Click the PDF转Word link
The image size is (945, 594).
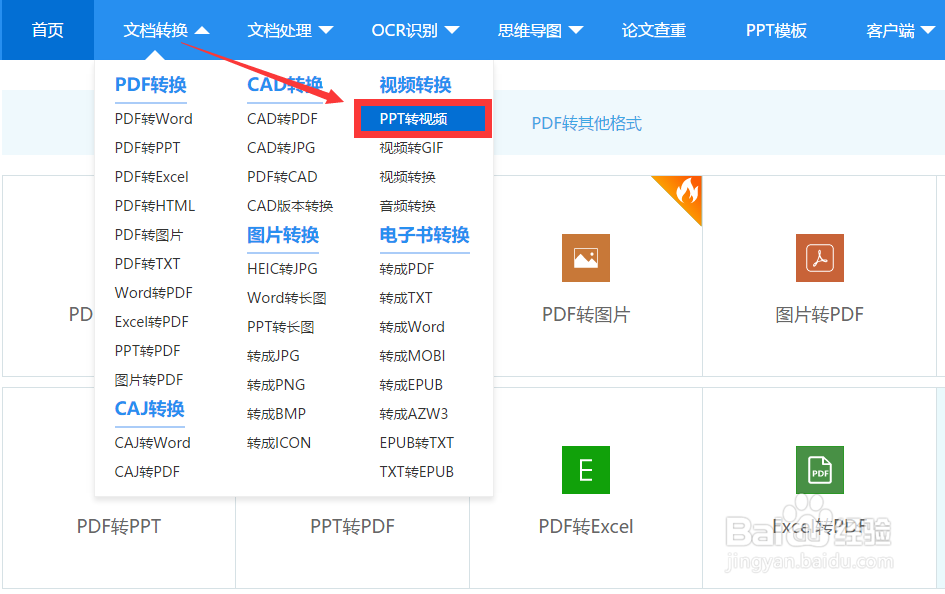152,118
